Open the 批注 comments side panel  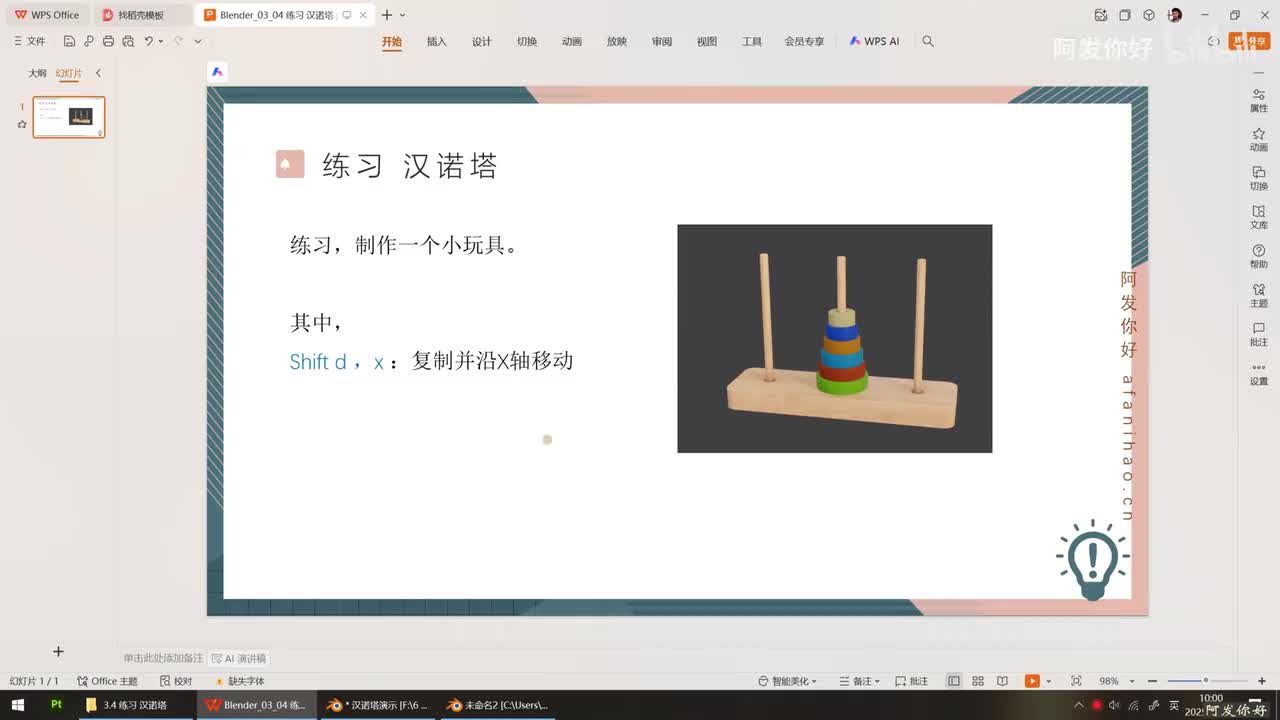pos(1259,334)
